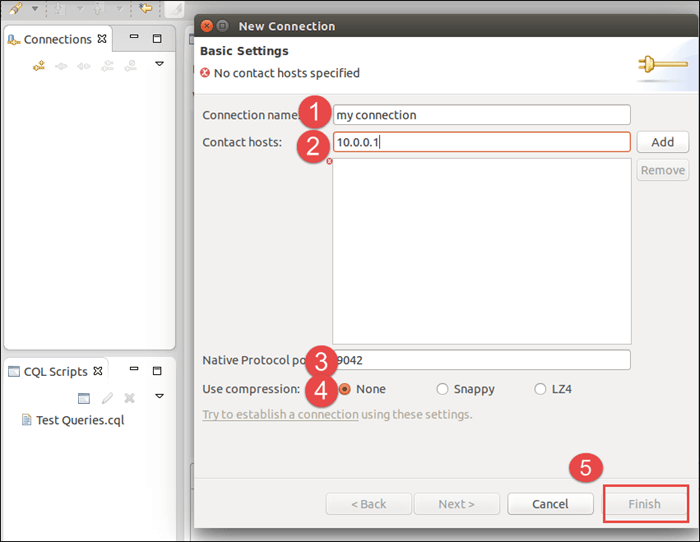Click Add to add contact host
The image size is (700, 542).
tap(662, 142)
